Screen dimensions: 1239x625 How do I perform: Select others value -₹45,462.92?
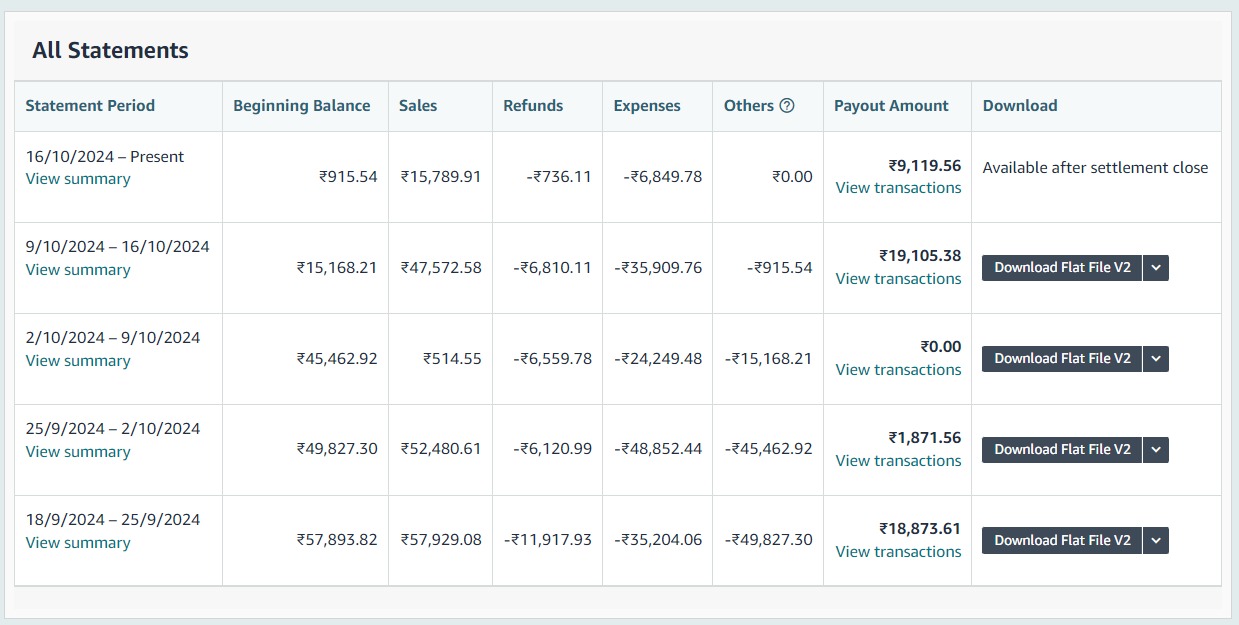coord(769,449)
